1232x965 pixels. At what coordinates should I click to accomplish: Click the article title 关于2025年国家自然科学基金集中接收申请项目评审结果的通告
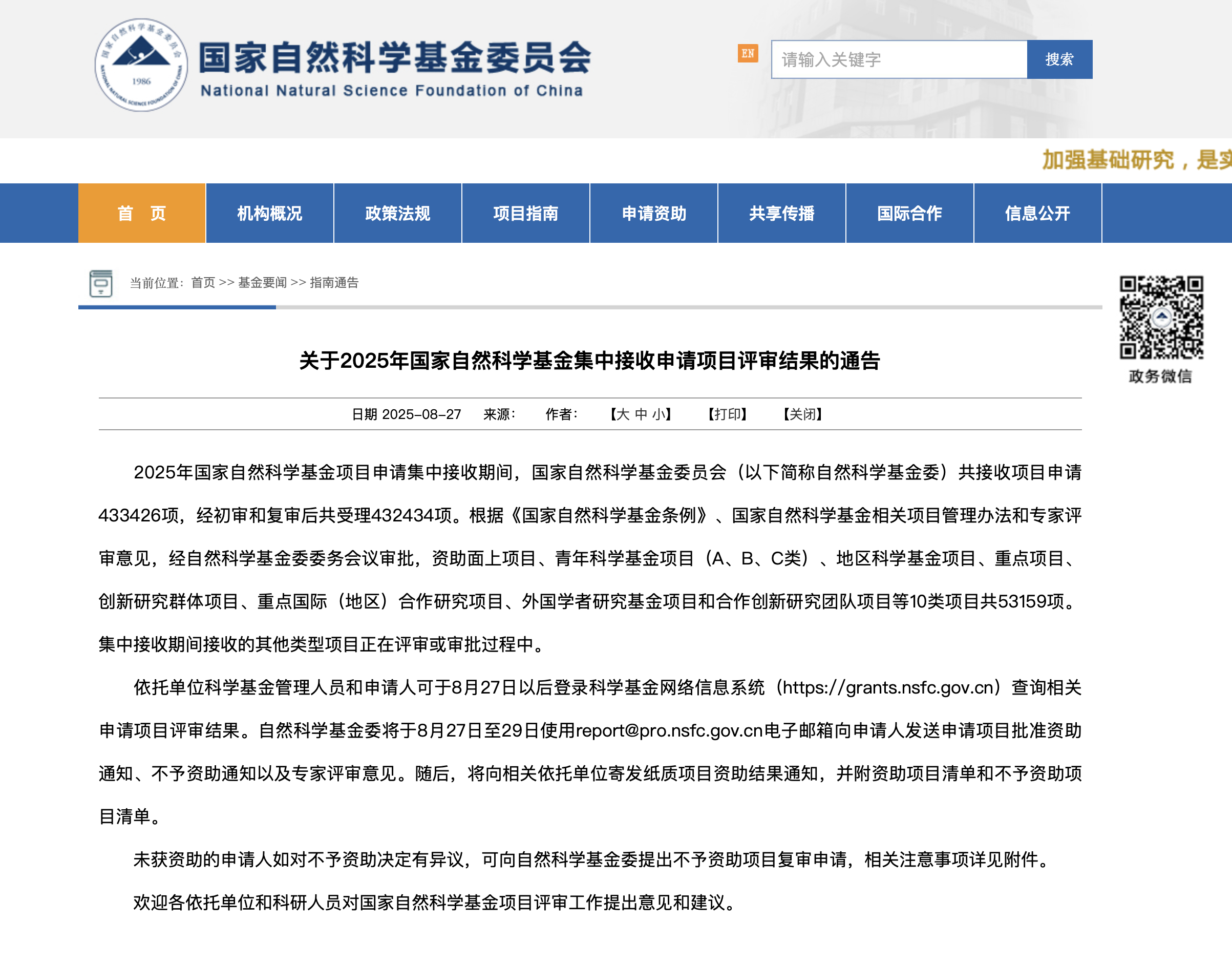pyautogui.click(x=590, y=361)
